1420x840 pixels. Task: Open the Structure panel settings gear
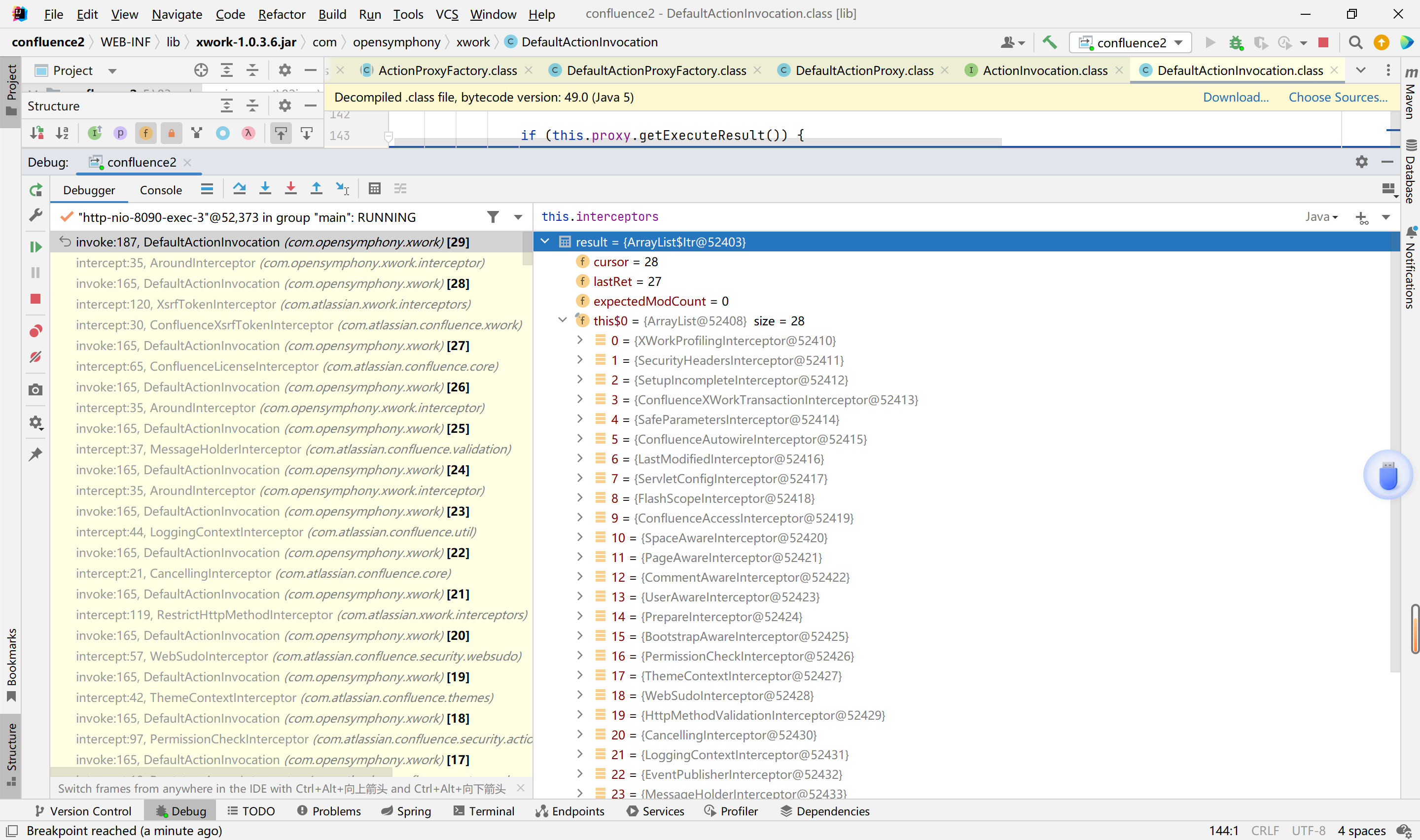tap(284, 106)
